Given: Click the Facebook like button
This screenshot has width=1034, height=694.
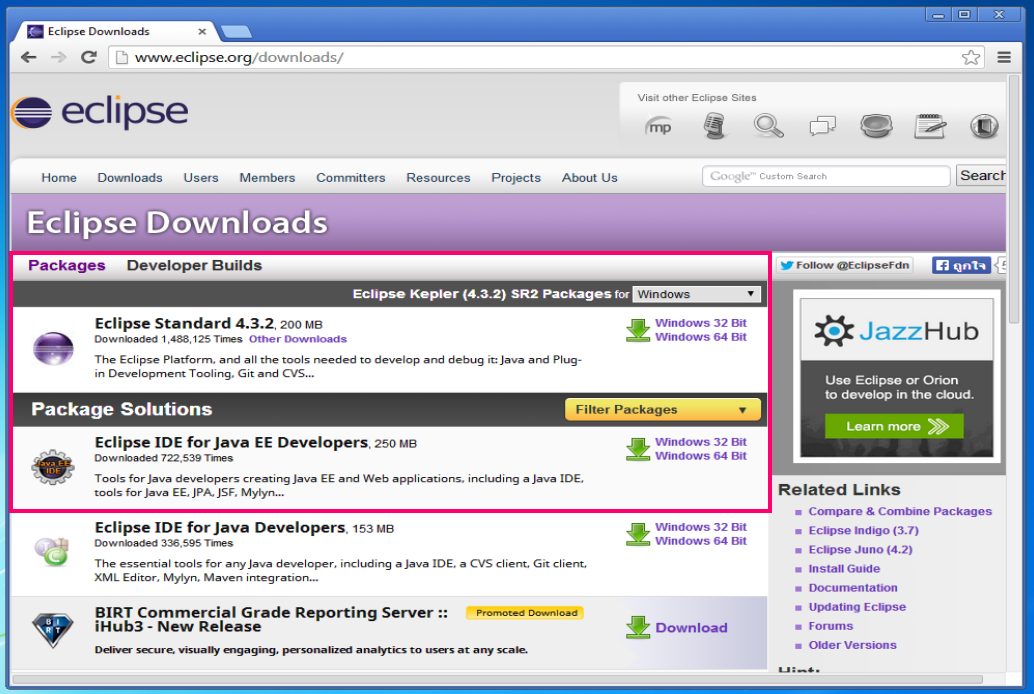Looking at the screenshot, I should pos(961,265).
